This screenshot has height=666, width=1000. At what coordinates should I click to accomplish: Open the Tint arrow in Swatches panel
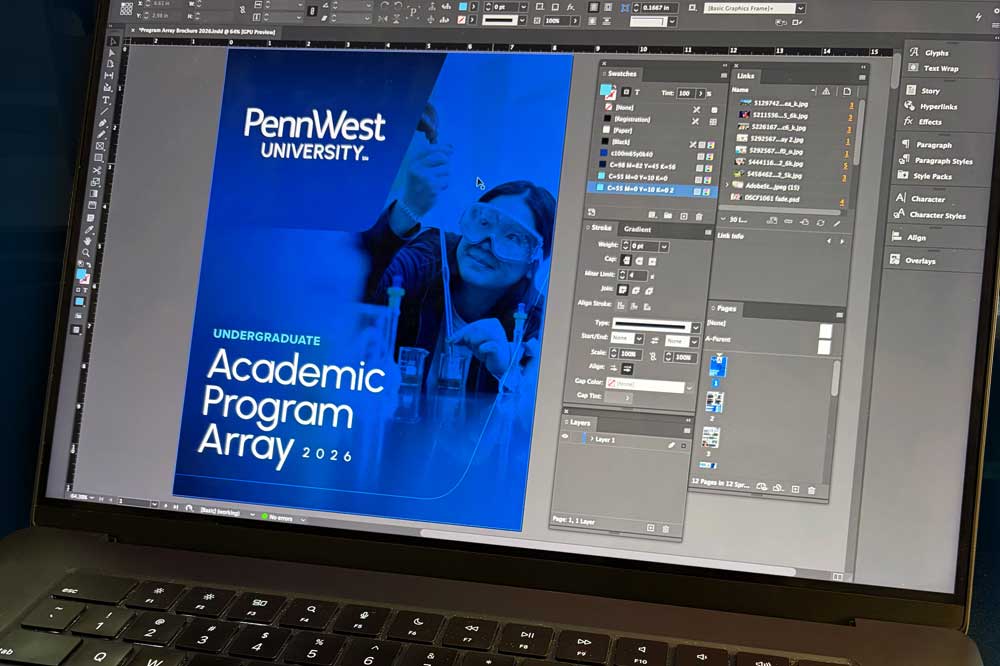tap(701, 93)
